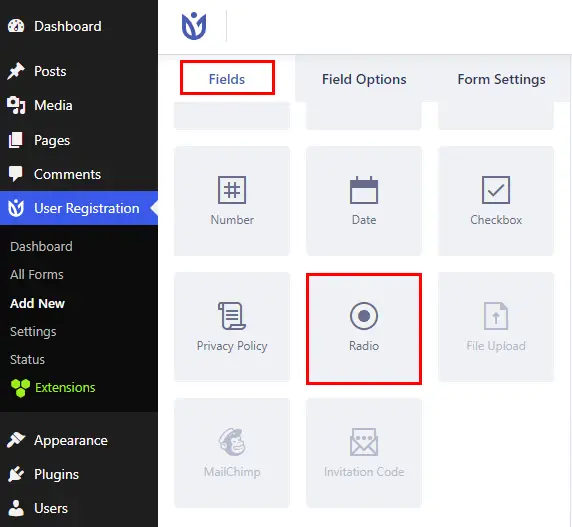The height and width of the screenshot is (527, 572).
Task: Switch to Field Options tab
Action: (364, 79)
